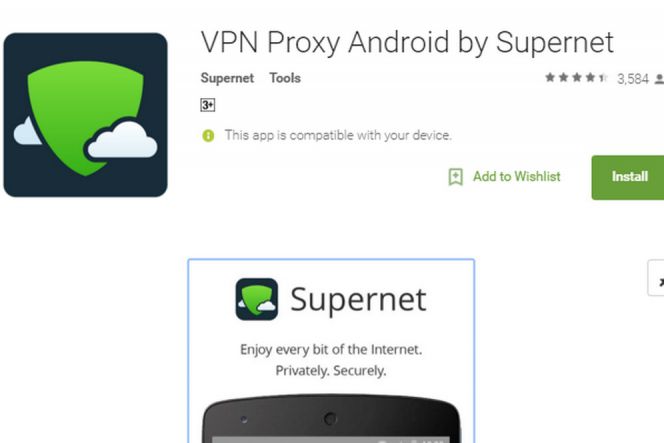
Task: Click the 3,584 ratings count
Action: 633,79
